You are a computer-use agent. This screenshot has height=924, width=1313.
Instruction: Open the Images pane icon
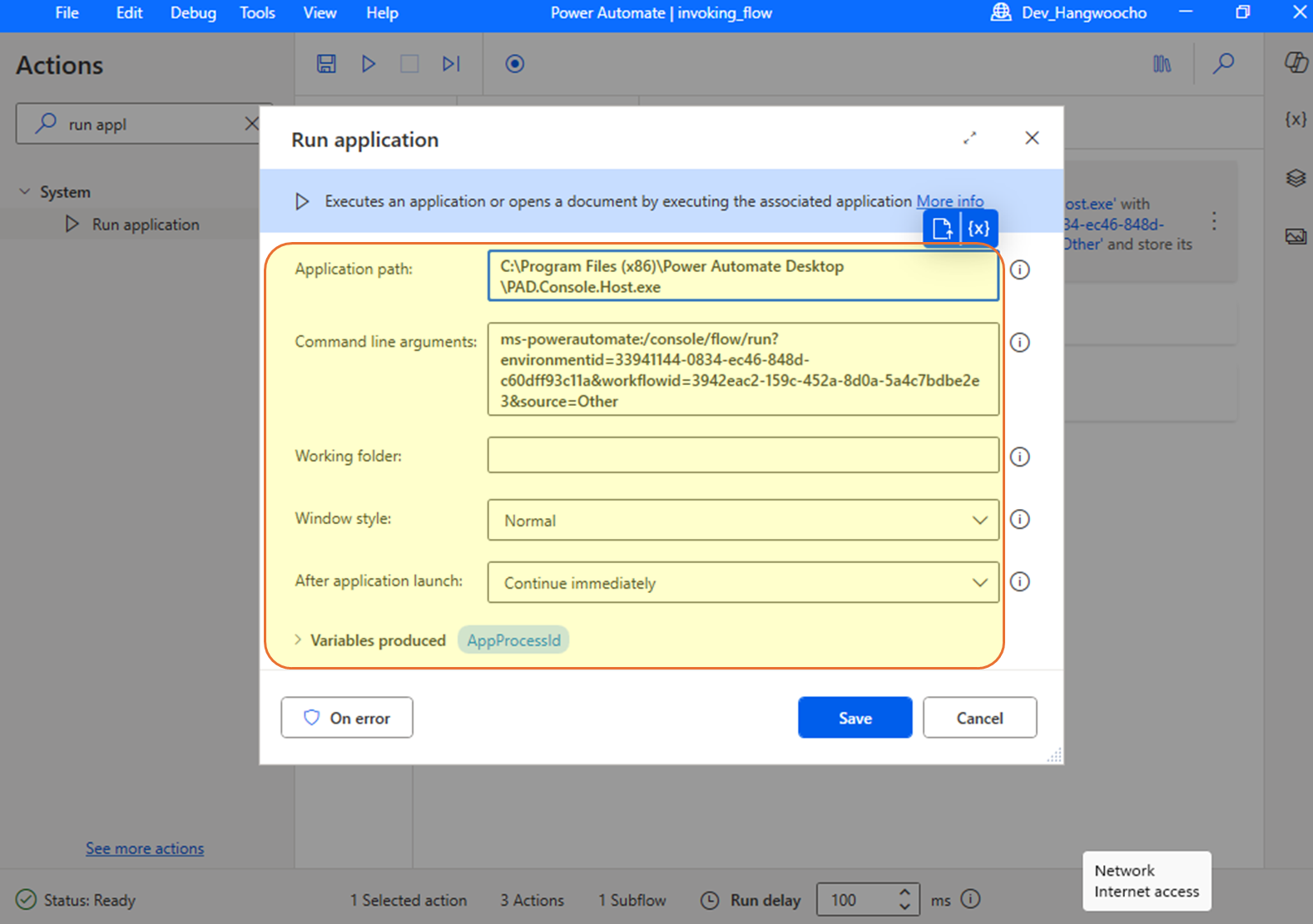point(1296,237)
